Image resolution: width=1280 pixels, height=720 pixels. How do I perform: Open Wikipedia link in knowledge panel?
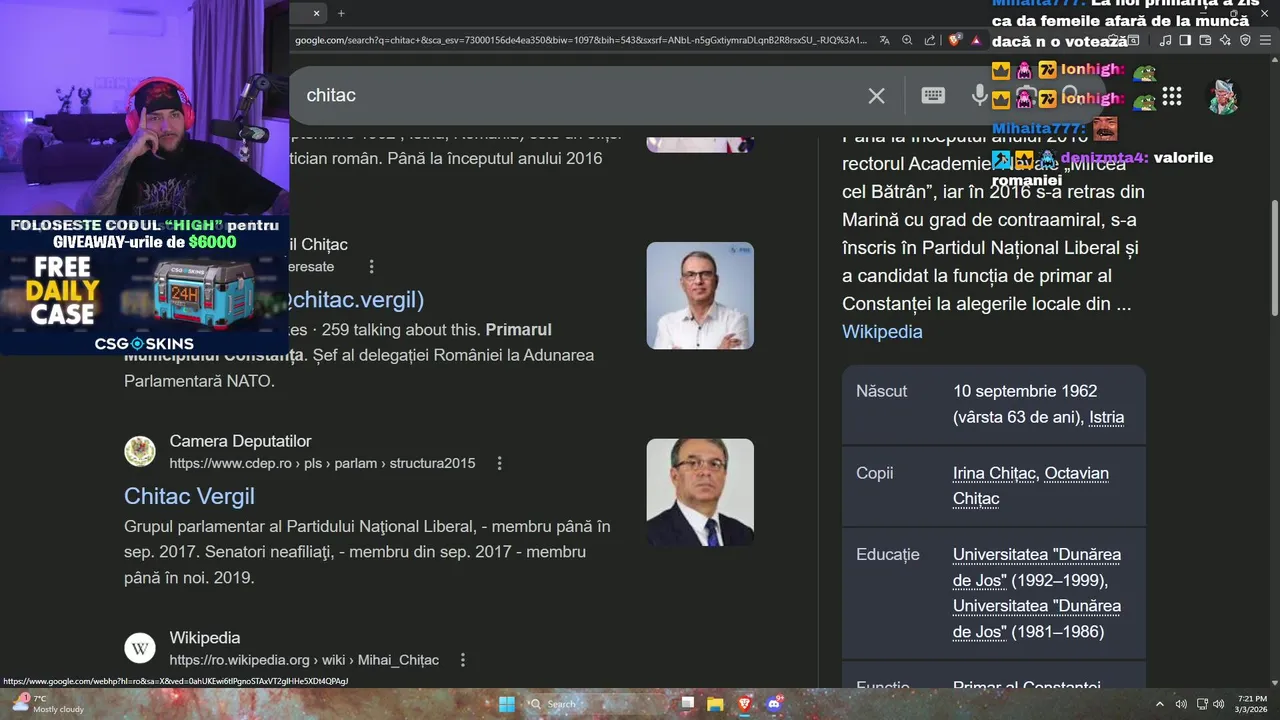[882, 332]
